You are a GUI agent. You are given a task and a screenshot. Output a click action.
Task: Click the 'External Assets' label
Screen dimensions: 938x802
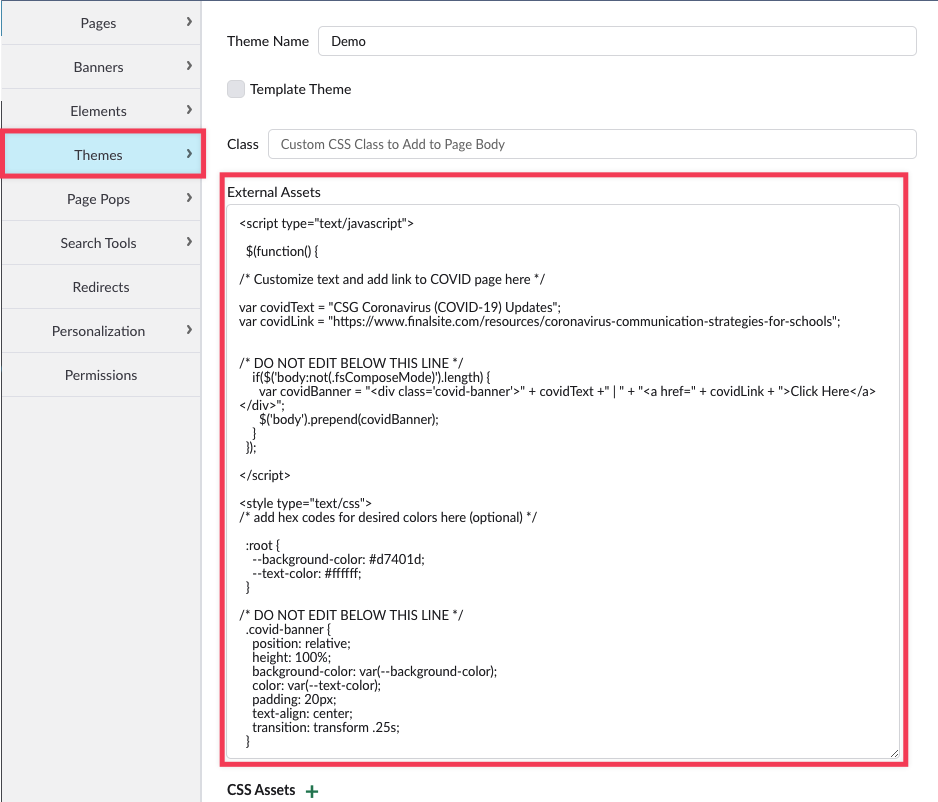[274, 192]
